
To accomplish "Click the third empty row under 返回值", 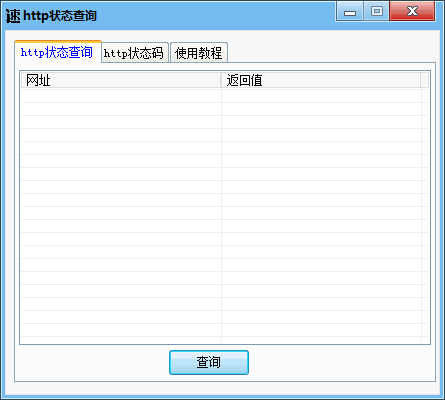I will point(321,122).
